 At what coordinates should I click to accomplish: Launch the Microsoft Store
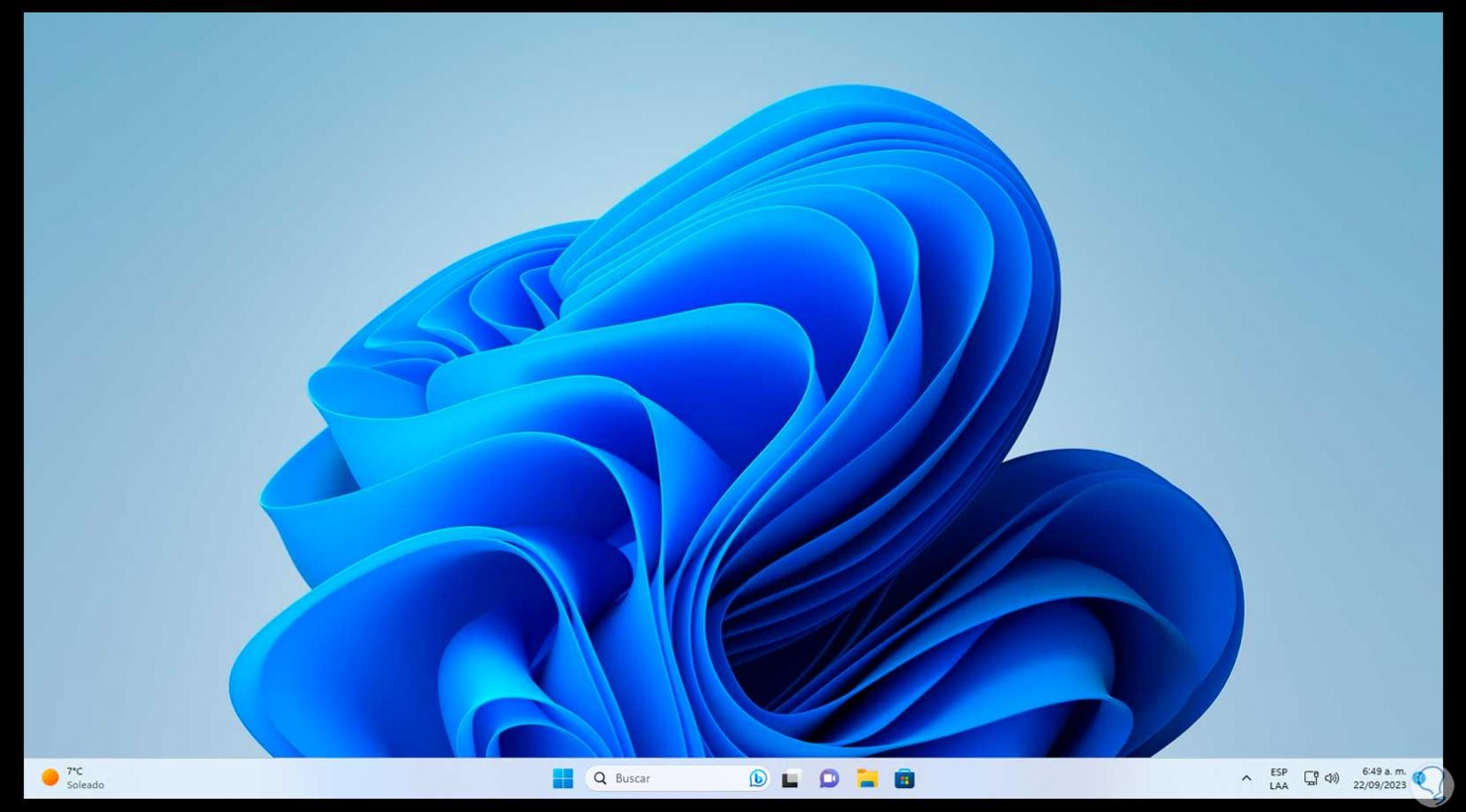click(904, 778)
